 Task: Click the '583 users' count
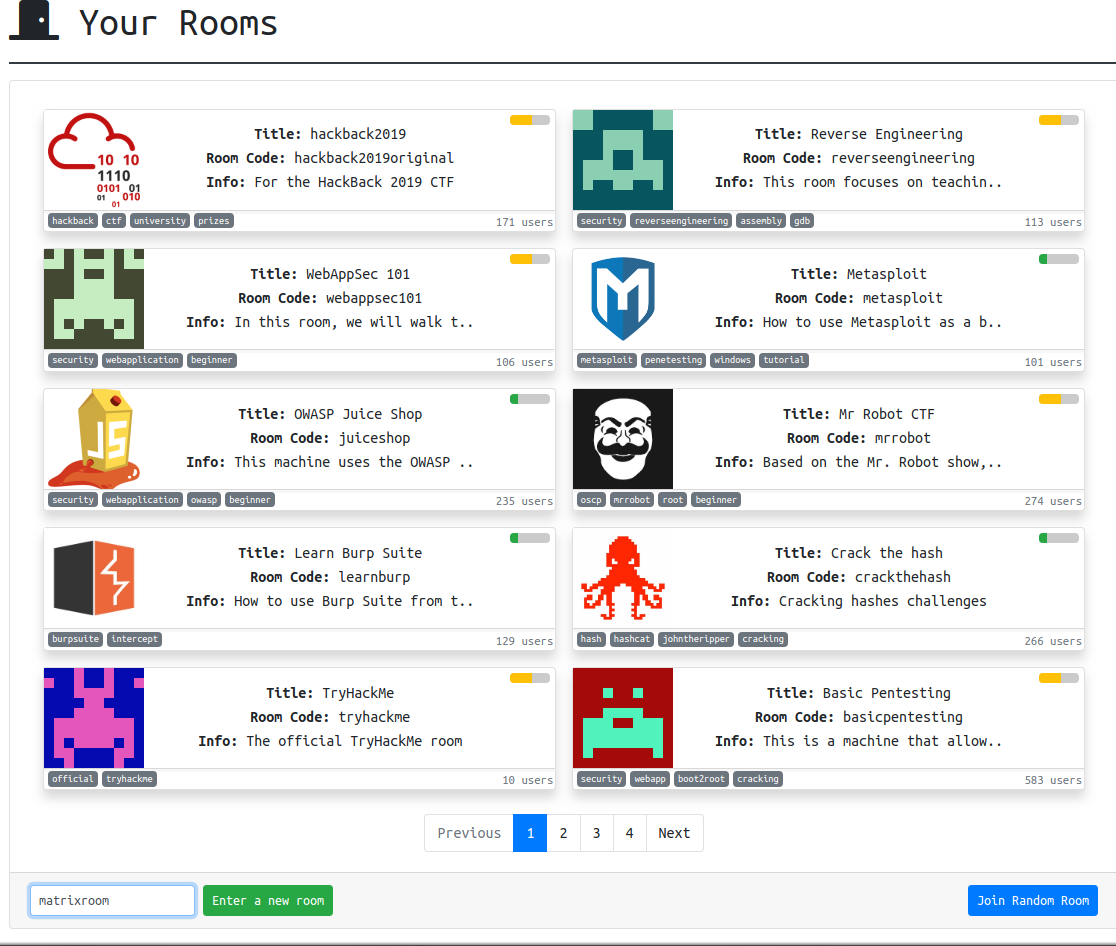[x=1053, y=780]
